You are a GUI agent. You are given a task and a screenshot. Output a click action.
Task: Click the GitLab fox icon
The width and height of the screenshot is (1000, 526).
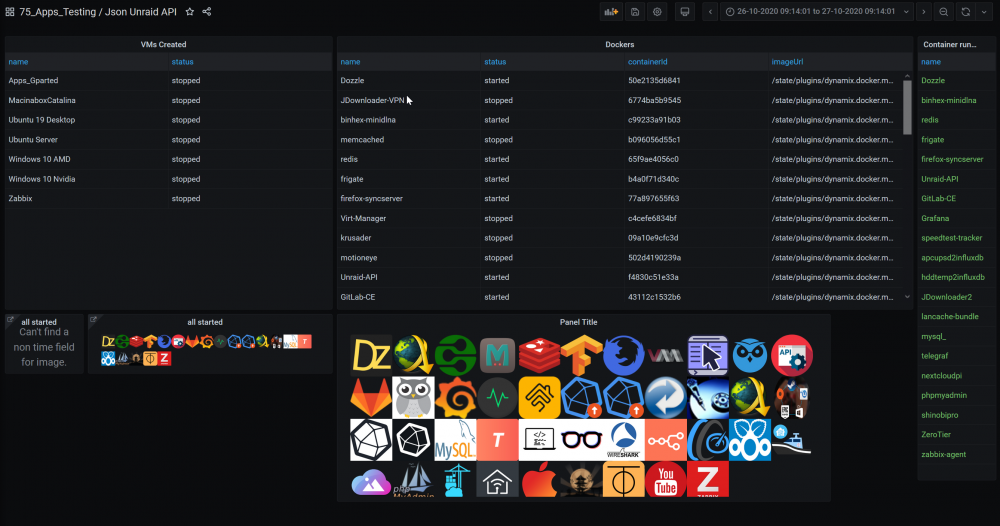pos(371,398)
